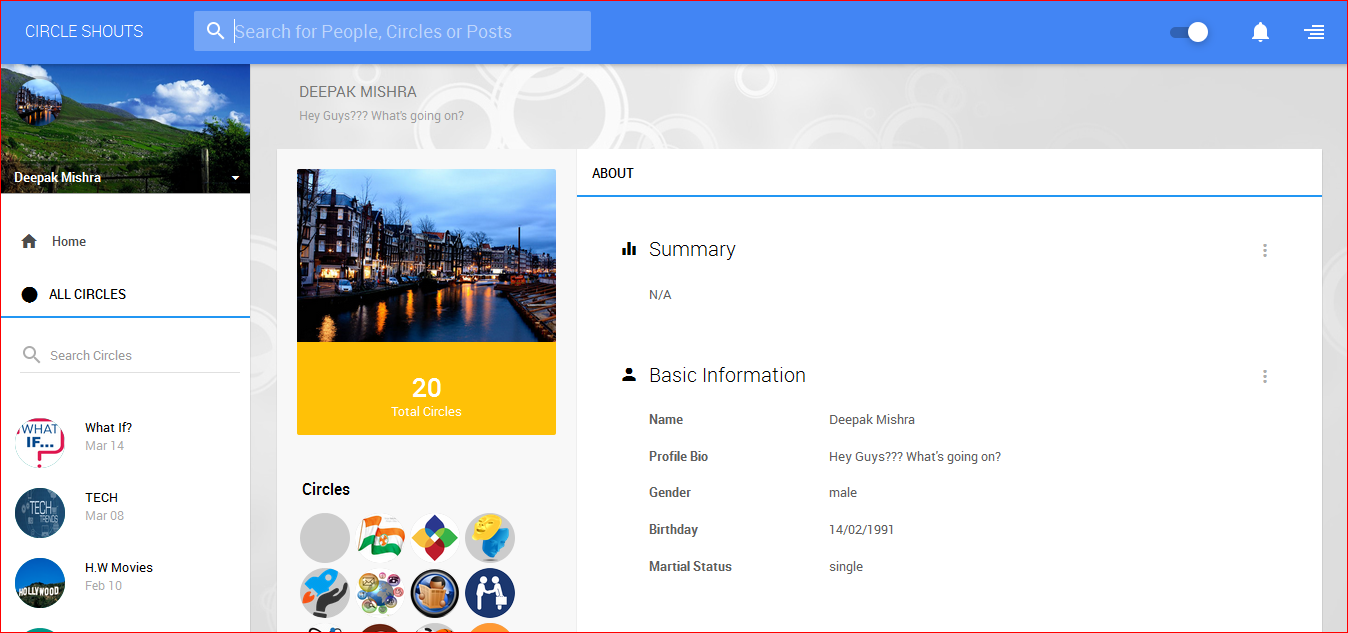1348x633 pixels.
Task: Open the TECH Trends circle avatar
Action: tap(40, 513)
